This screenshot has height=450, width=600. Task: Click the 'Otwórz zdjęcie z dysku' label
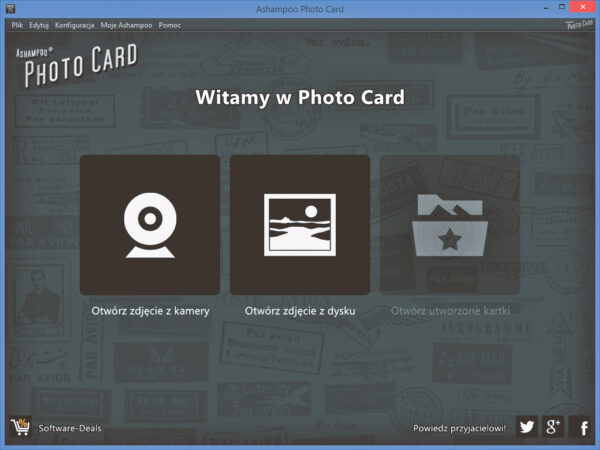click(300, 311)
